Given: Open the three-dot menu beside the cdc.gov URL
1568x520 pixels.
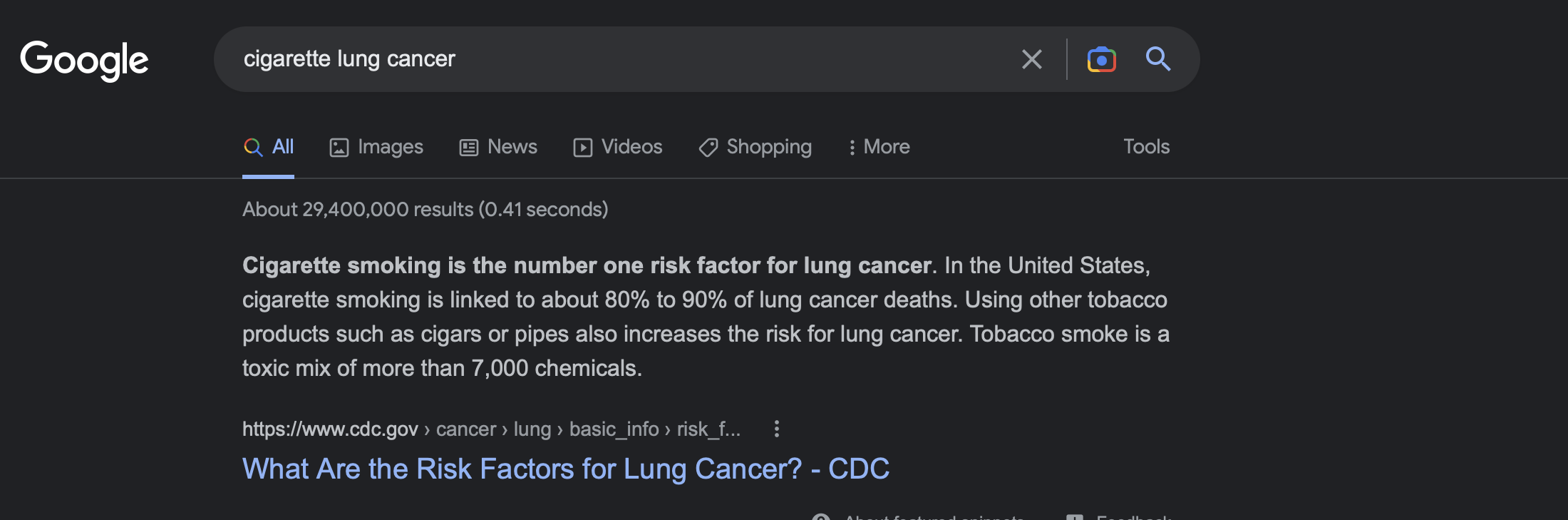Looking at the screenshot, I should coord(777,429).
